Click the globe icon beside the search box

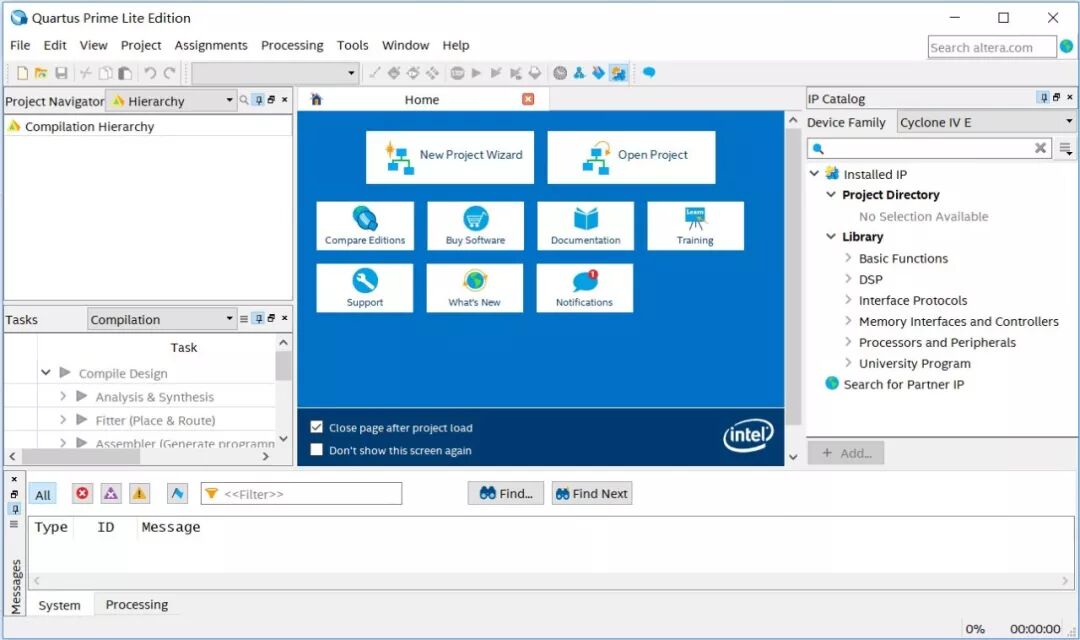pyautogui.click(x=1066, y=46)
